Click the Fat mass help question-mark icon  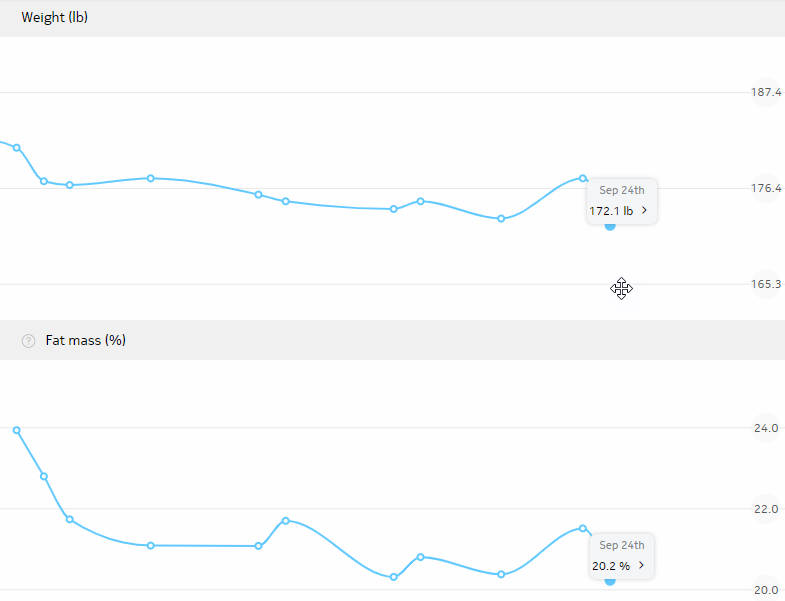pyautogui.click(x=29, y=341)
